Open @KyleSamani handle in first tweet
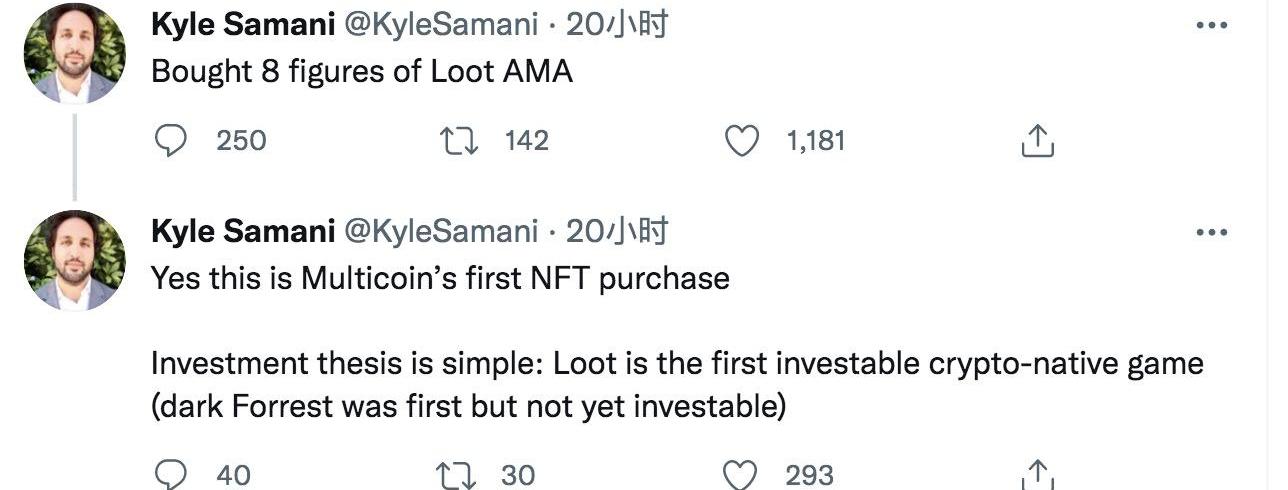Viewport: 1288px width, 490px height. tap(441, 25)
